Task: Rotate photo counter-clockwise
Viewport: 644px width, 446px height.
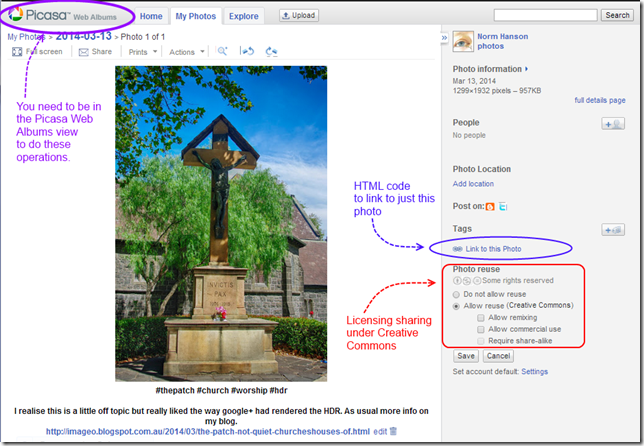Action: (x=247, y=51)
